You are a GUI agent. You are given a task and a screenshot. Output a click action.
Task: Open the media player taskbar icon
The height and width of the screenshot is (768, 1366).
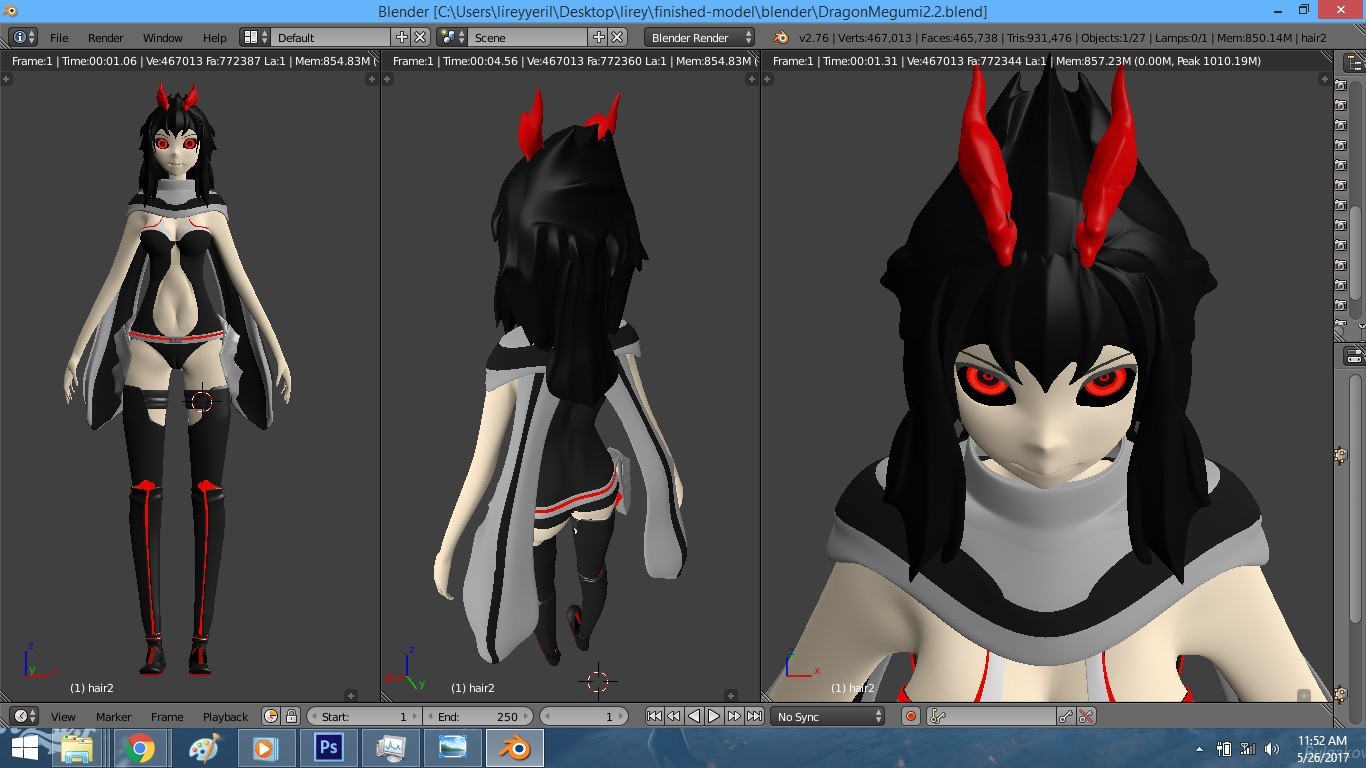(265, 748)
